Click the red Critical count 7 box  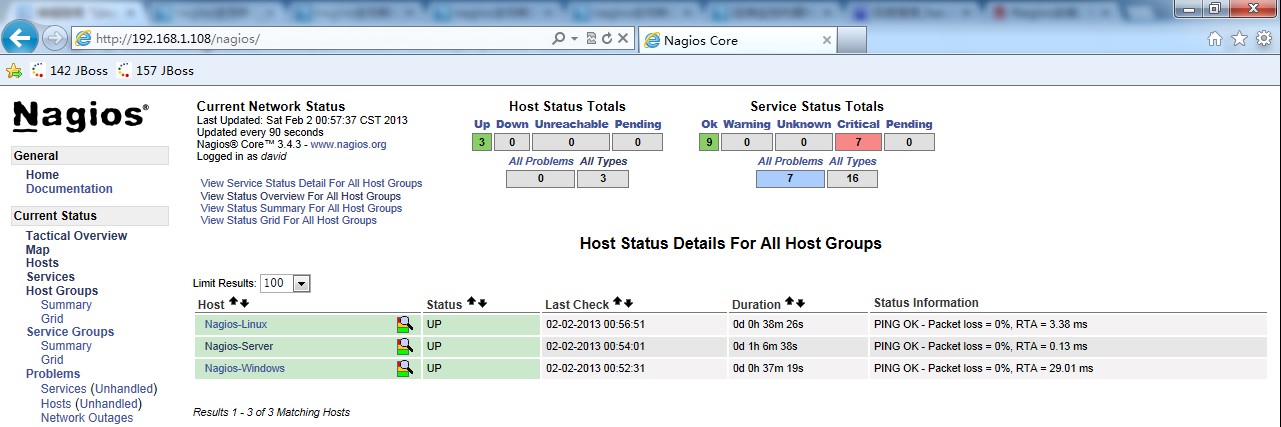point(858,142)
